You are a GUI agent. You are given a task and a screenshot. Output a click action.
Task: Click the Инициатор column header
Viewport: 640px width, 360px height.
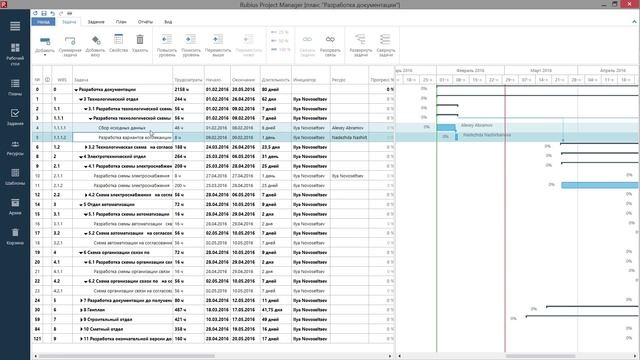311,80
